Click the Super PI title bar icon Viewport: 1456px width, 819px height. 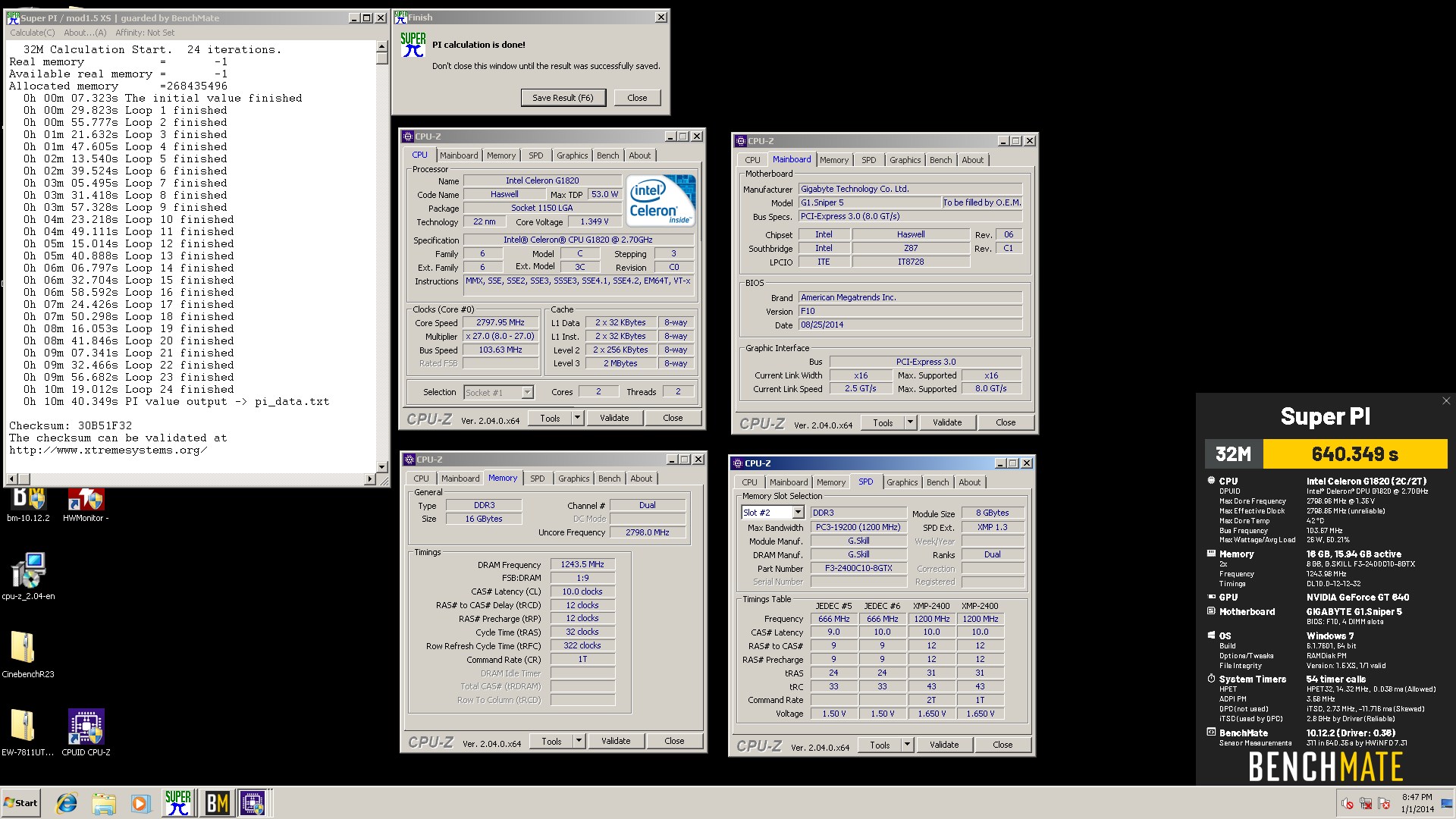coord(13,17)
